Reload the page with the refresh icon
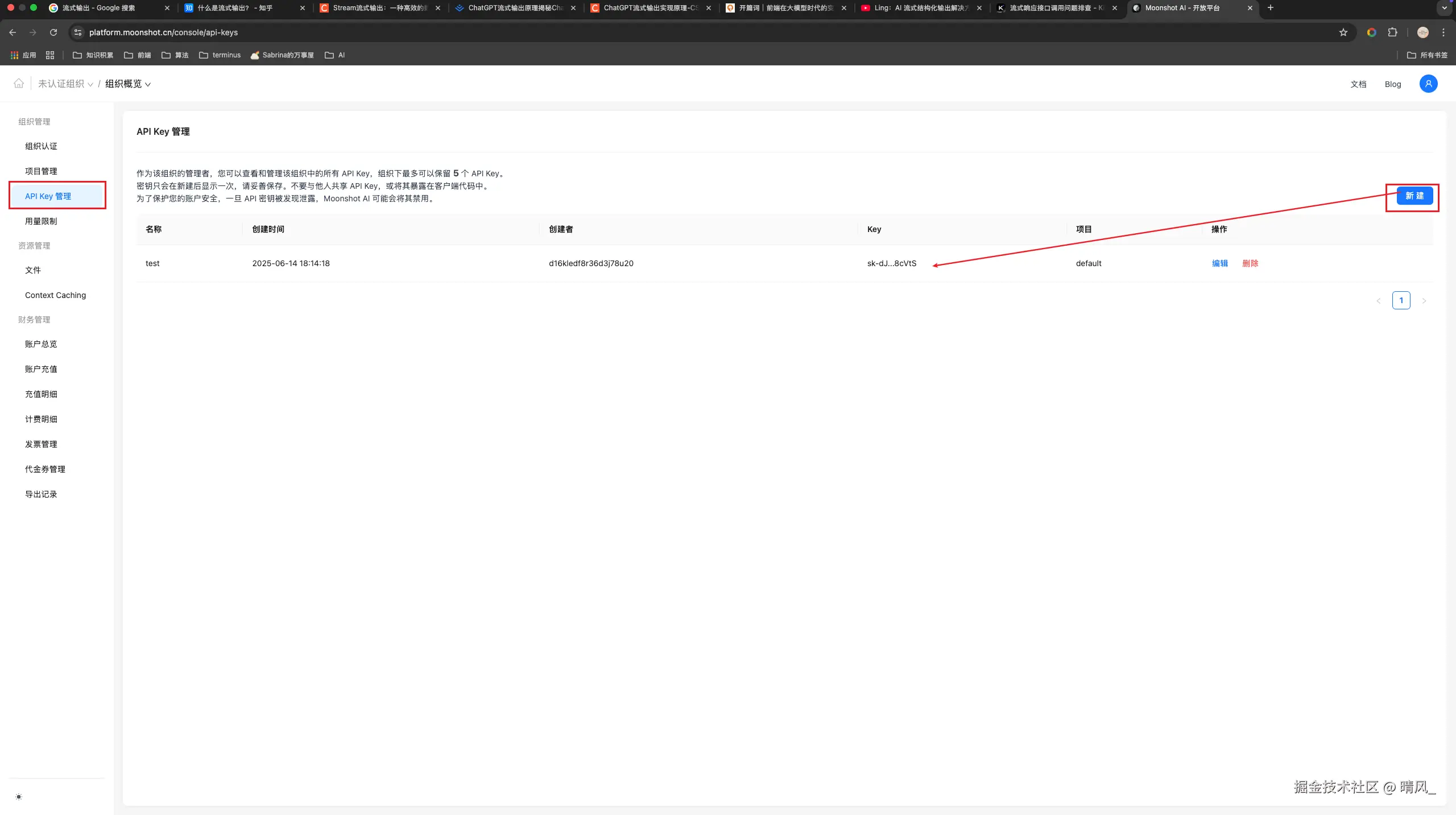This screenshot has height=815, width=1456. [x=53, y=32]
